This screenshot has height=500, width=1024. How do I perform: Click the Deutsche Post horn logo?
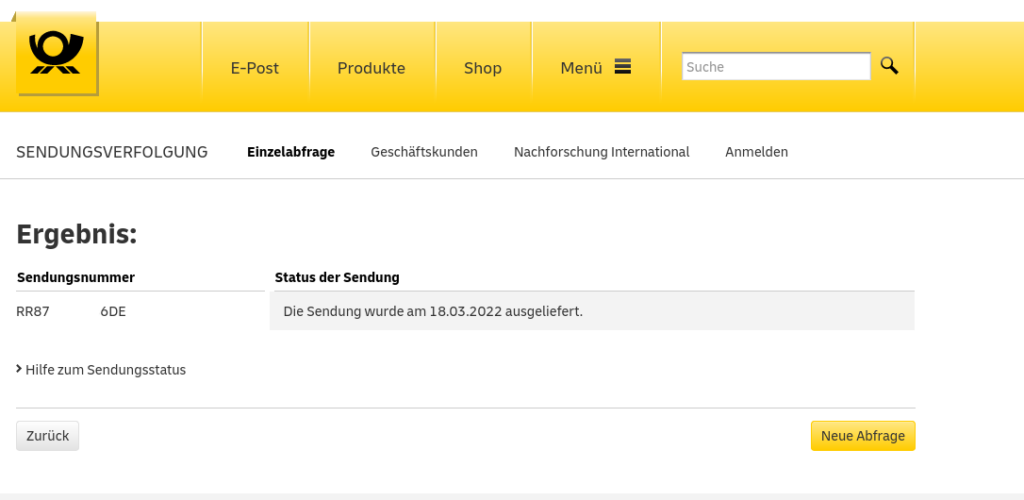click(56, 54)
